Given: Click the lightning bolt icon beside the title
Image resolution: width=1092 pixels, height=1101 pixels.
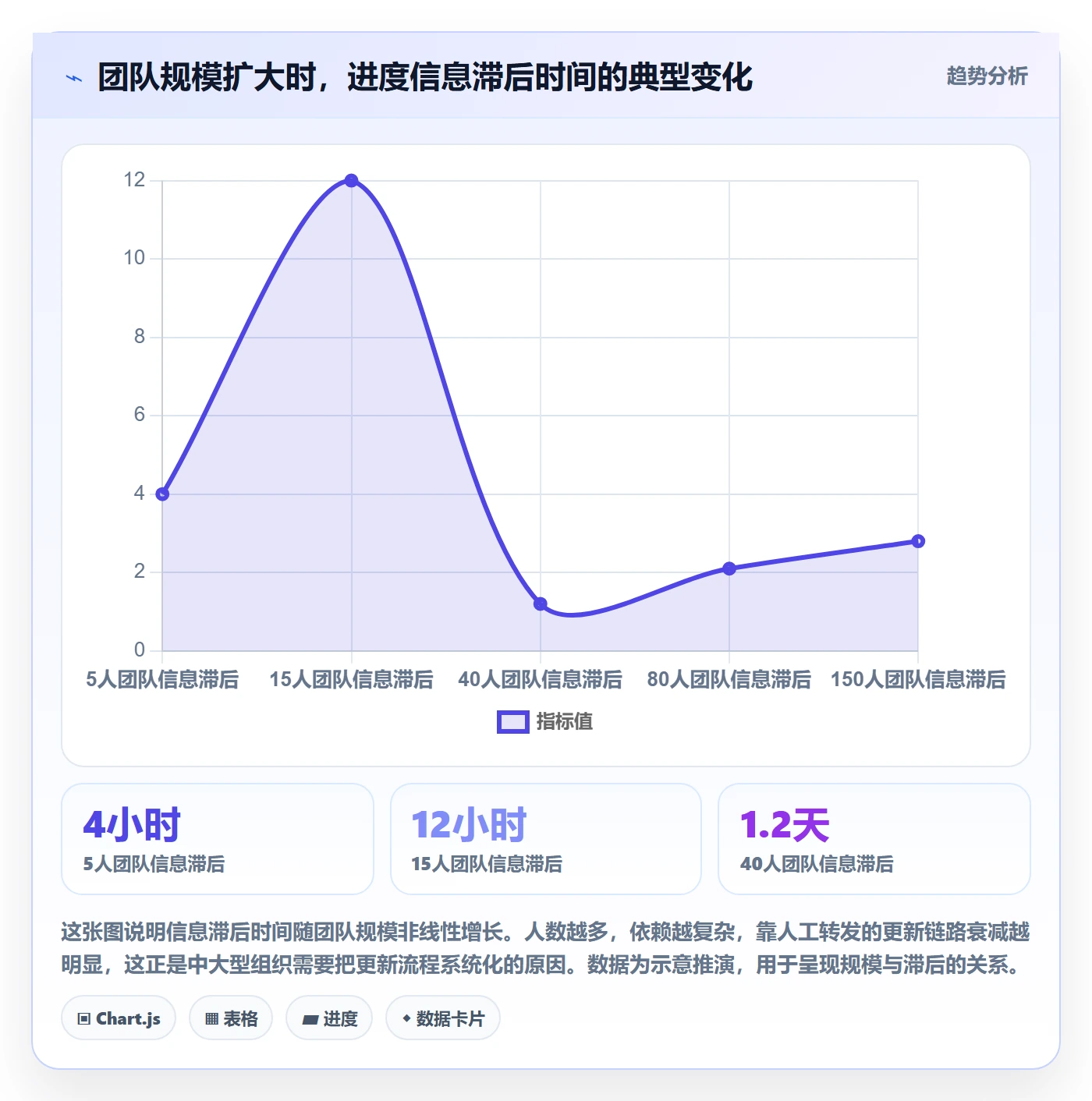Looking at the screenshot, I should coord(74,78).
